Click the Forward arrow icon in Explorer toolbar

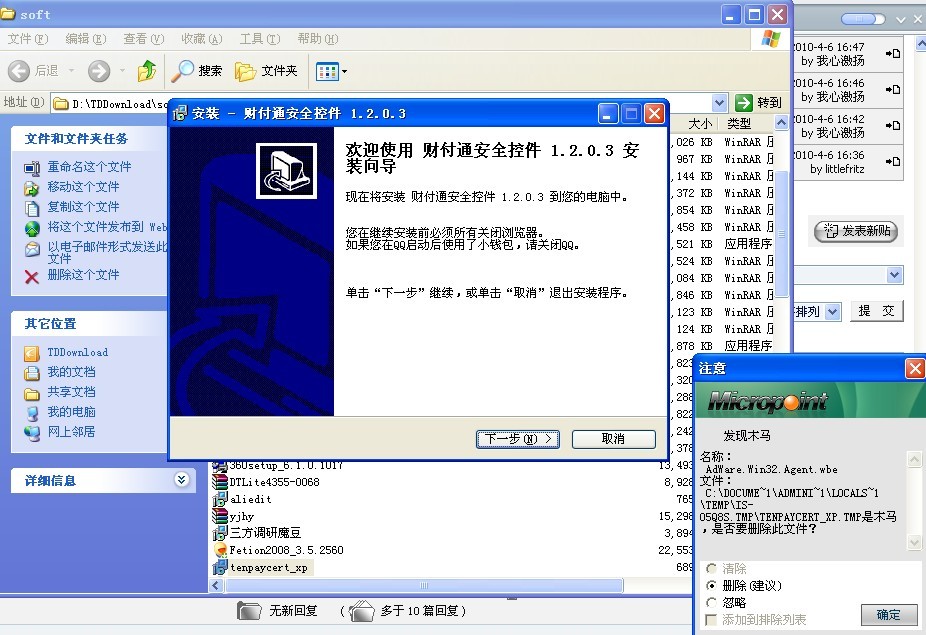(99, 71)
